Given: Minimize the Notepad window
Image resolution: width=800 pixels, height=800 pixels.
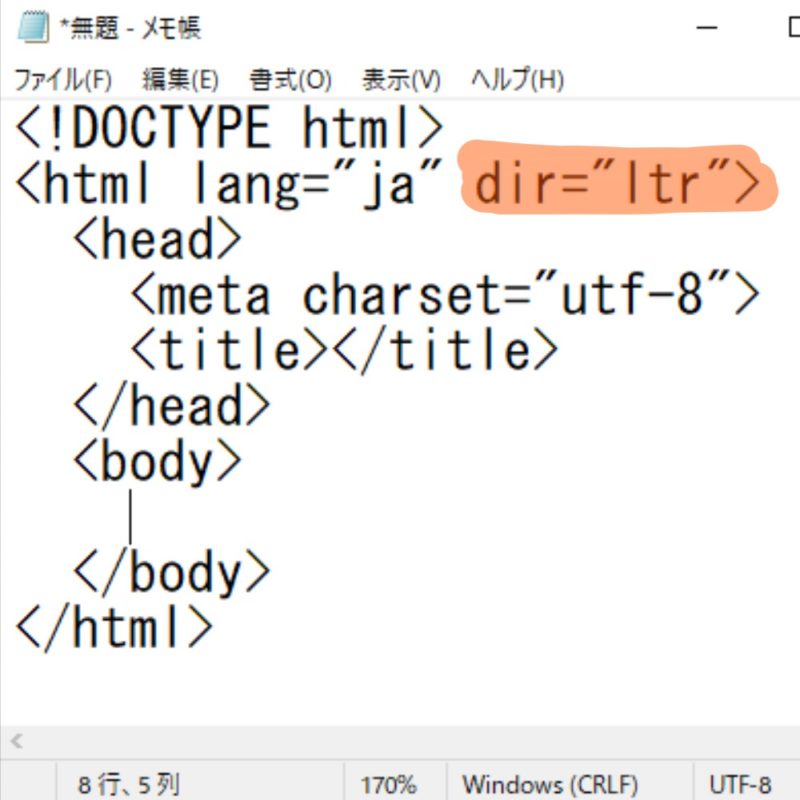Looking at the screenshot, I should point(707,28).
